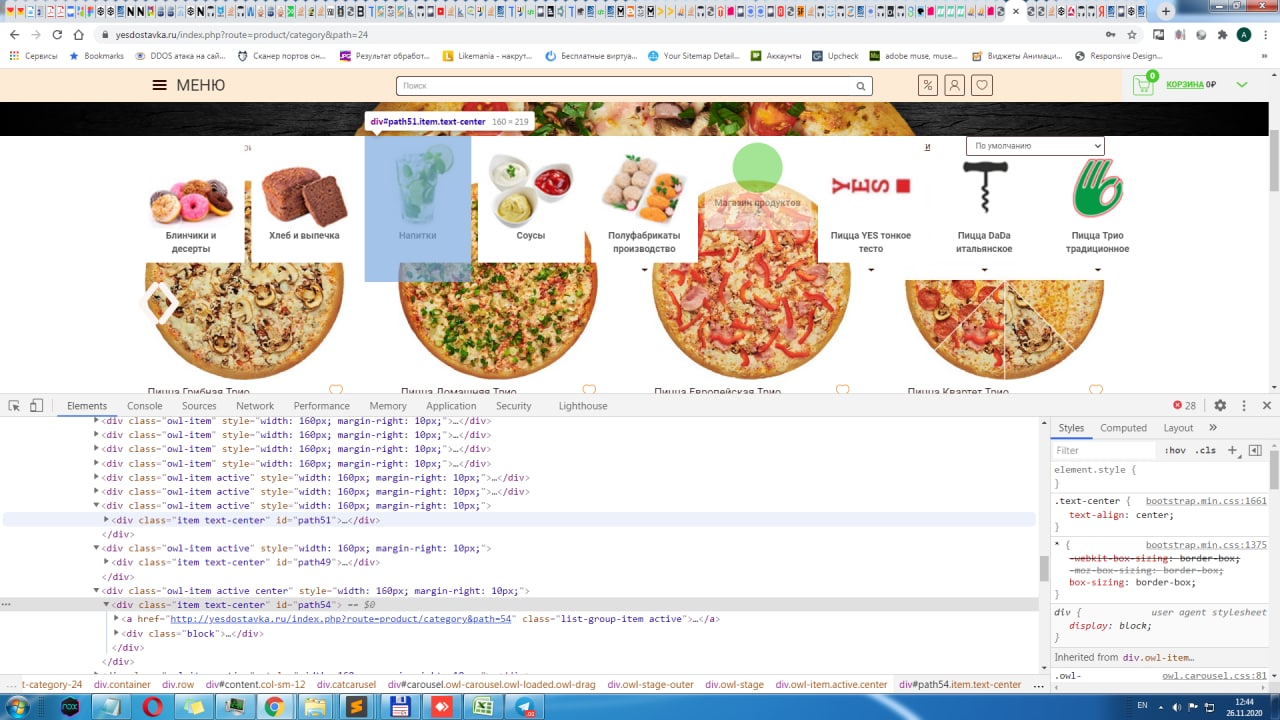Open the Chrome three-dot menu
This screenshot has width=1280, height=720.
click(x=1266, y=34)
